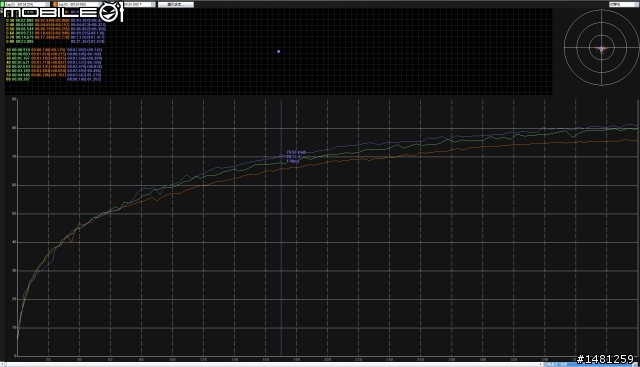640x367 pixels.
Task: Open the first lap selection dropdown
Action: (27, 4)
